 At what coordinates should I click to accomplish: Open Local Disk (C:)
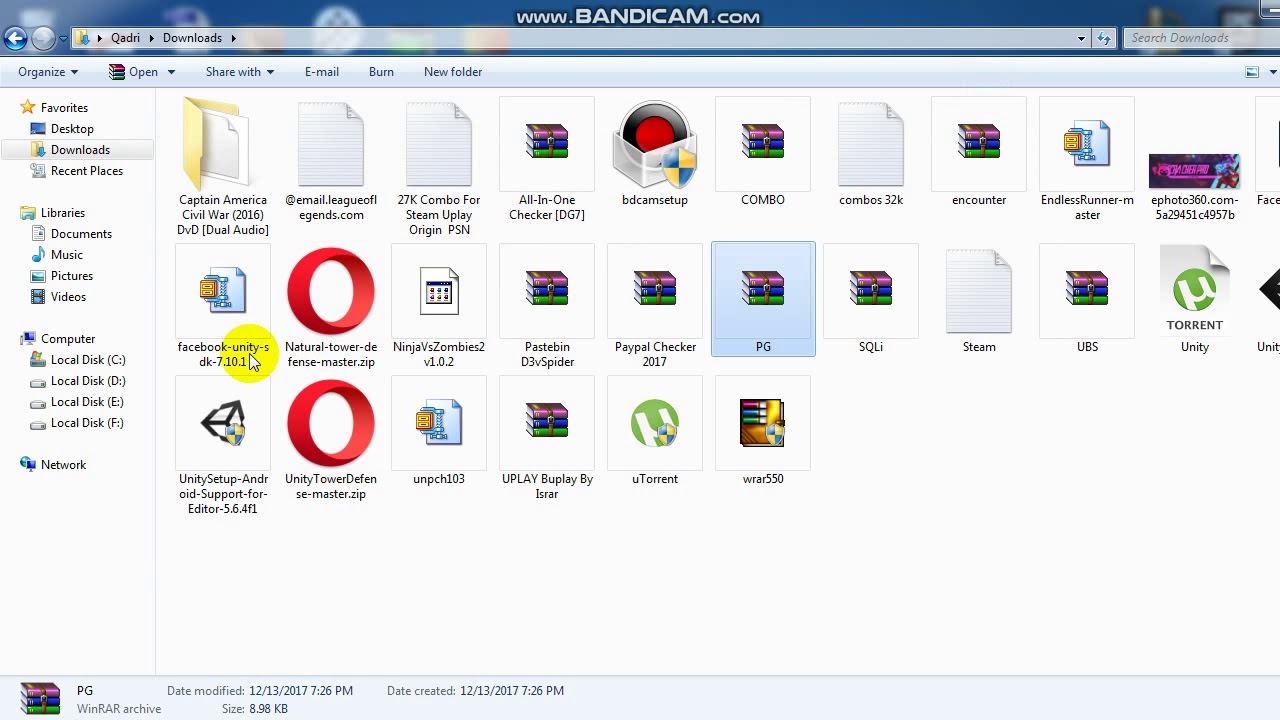pos(88,360)
